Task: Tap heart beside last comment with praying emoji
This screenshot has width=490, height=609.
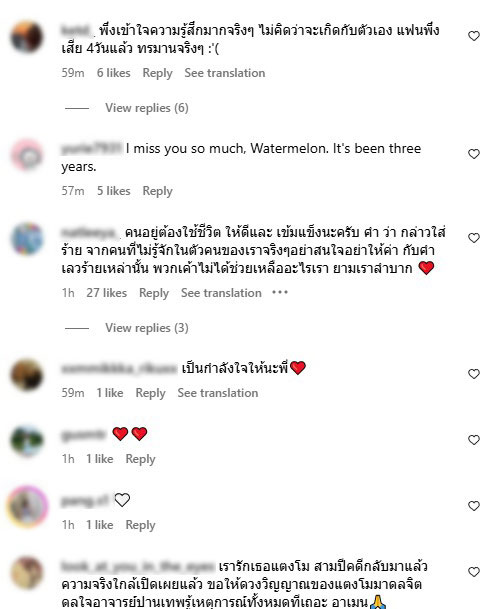Action: [x=474, y=572]
